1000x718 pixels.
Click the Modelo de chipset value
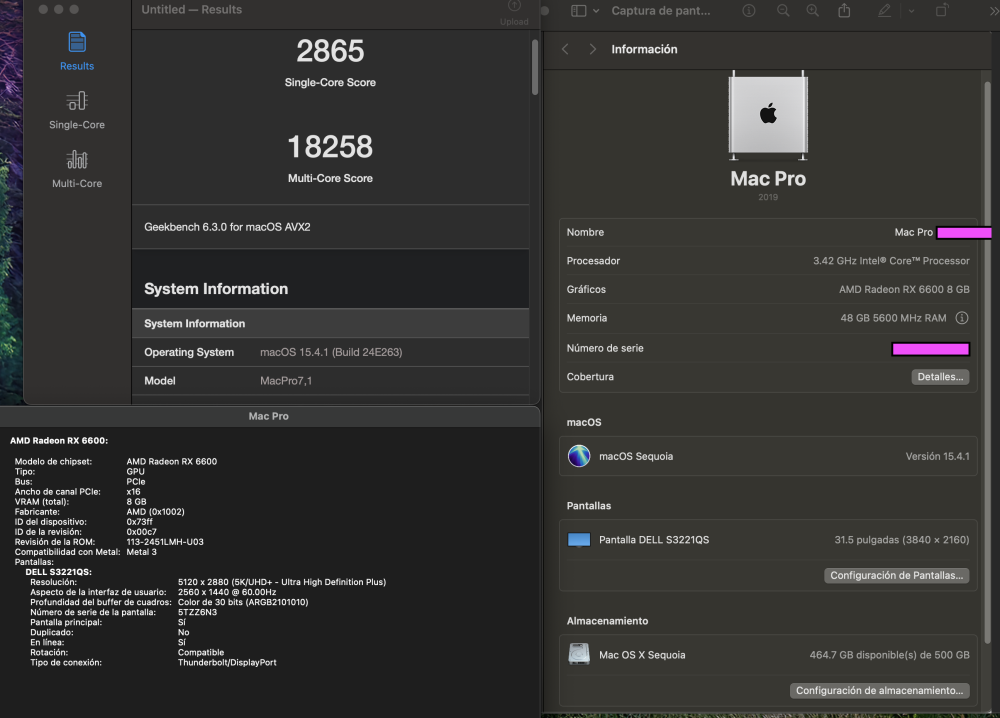(172, 462)
